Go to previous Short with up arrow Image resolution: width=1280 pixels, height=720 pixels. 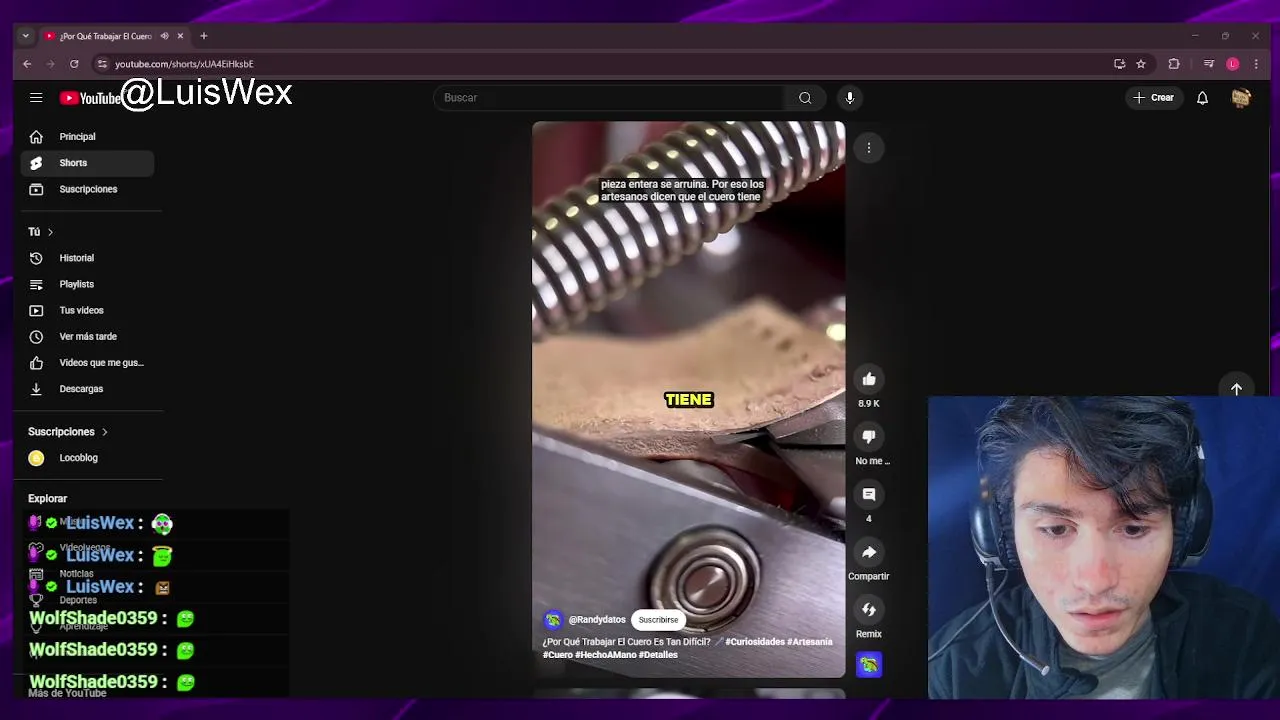coord(1236,390)
